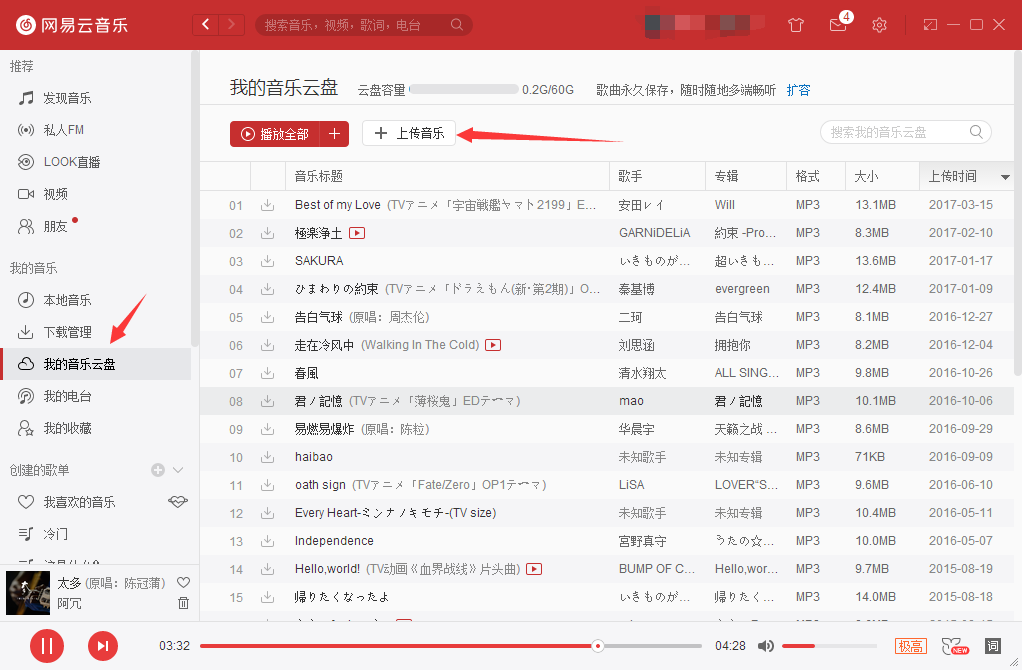
Task: Toggle lyrics 词 button
Action: click(x=993, y=646)
